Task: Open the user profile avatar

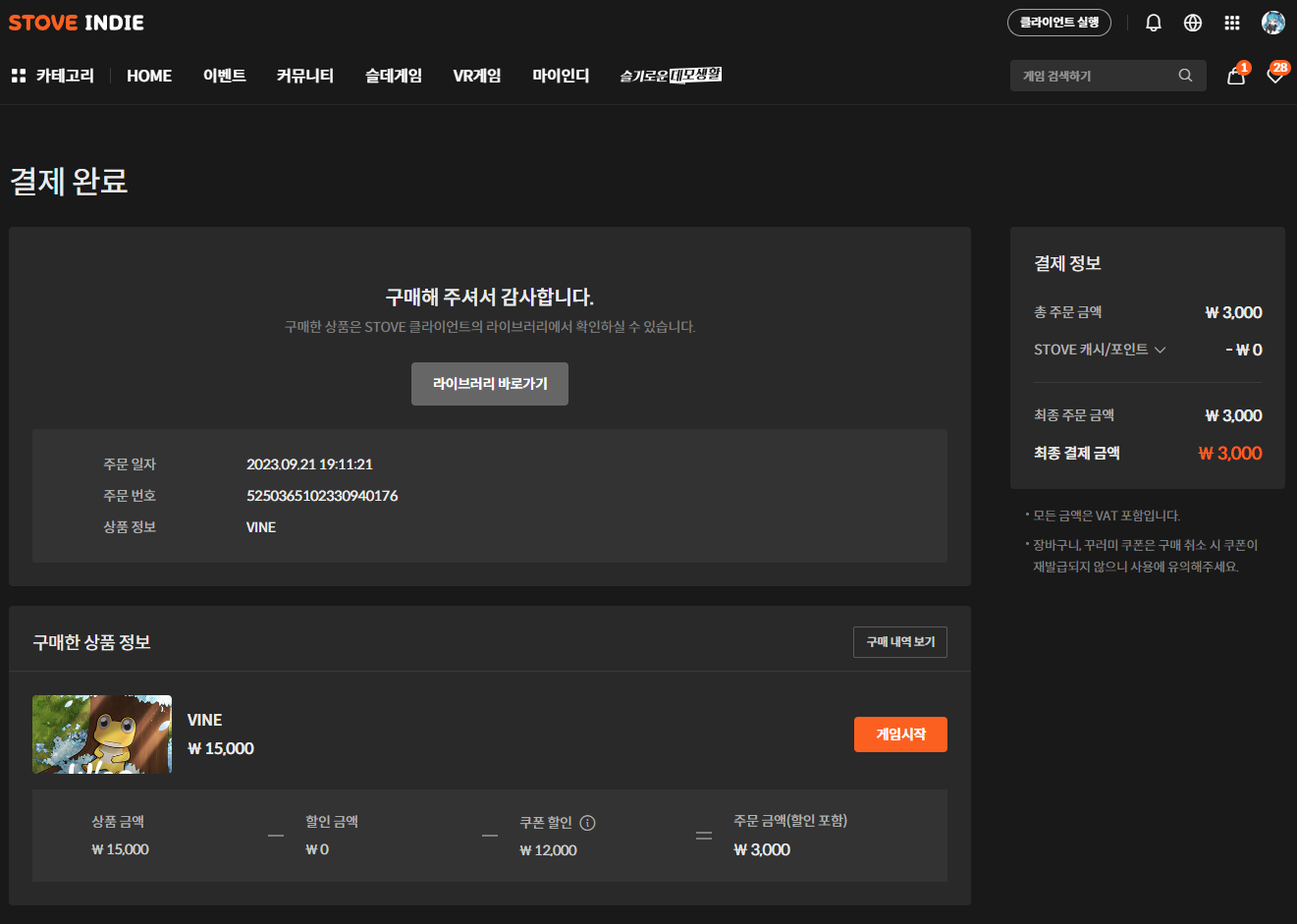Action: [1273, 23]
